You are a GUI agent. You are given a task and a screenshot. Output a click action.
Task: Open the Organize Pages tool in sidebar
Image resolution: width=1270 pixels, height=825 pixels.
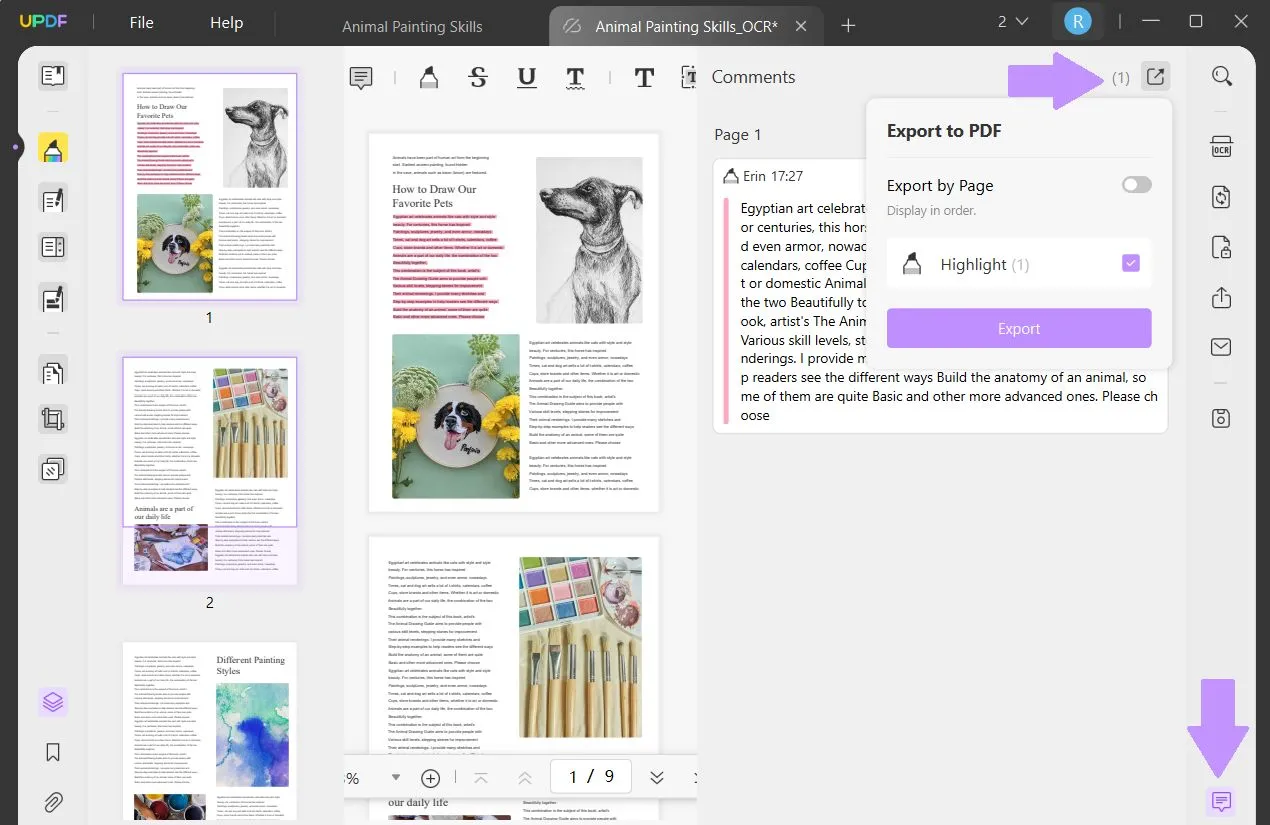(53, 374)
